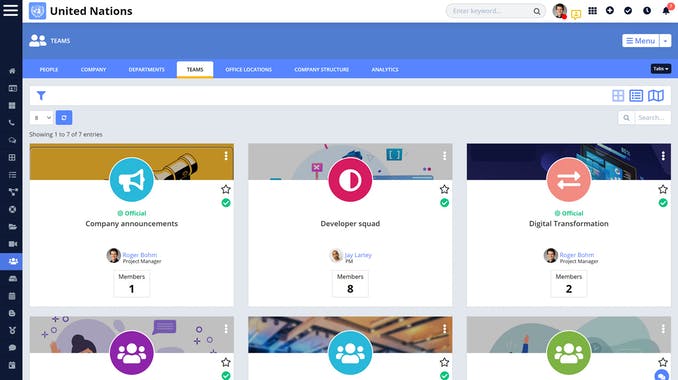Star the green team card
The height and width of the screenshot is (380, 678).
click(x=663, y=362)
